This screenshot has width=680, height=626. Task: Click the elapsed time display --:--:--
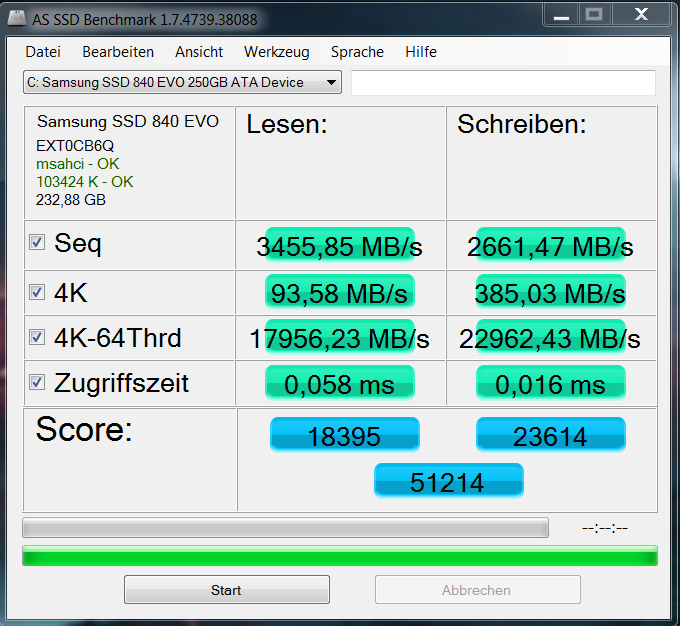pyautogui.click(x=605, y=528)
